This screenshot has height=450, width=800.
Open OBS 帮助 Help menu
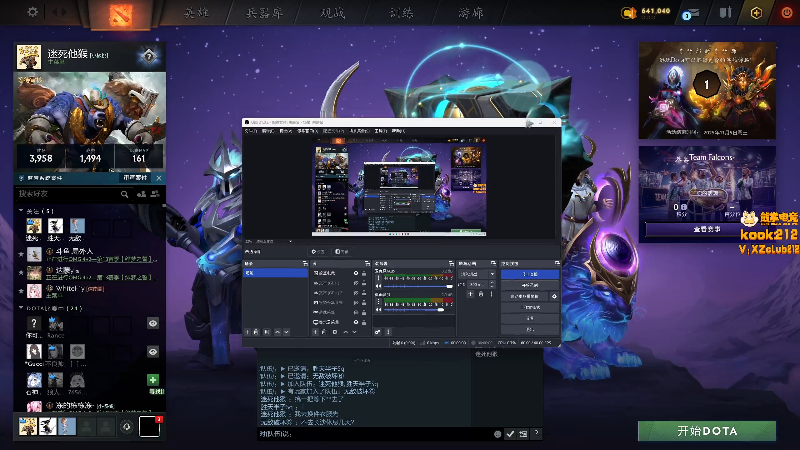(x=398, y=131)
